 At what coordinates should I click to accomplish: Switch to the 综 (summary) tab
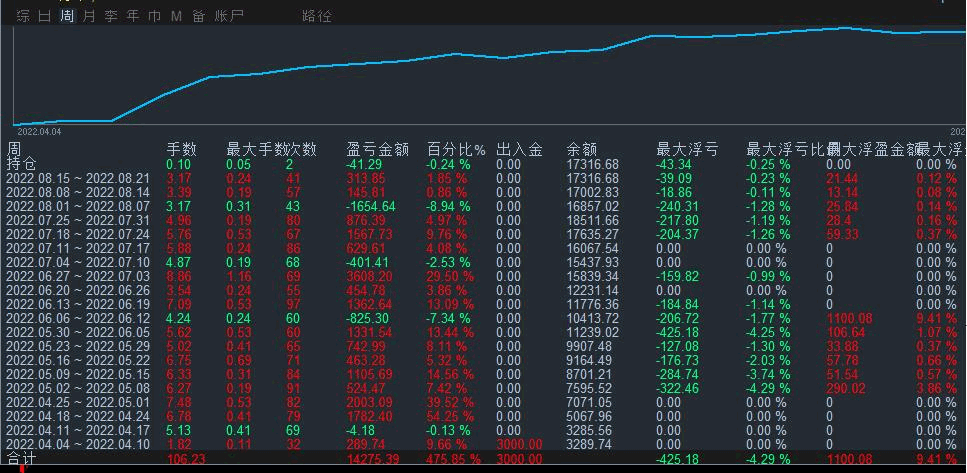[22, 16]
